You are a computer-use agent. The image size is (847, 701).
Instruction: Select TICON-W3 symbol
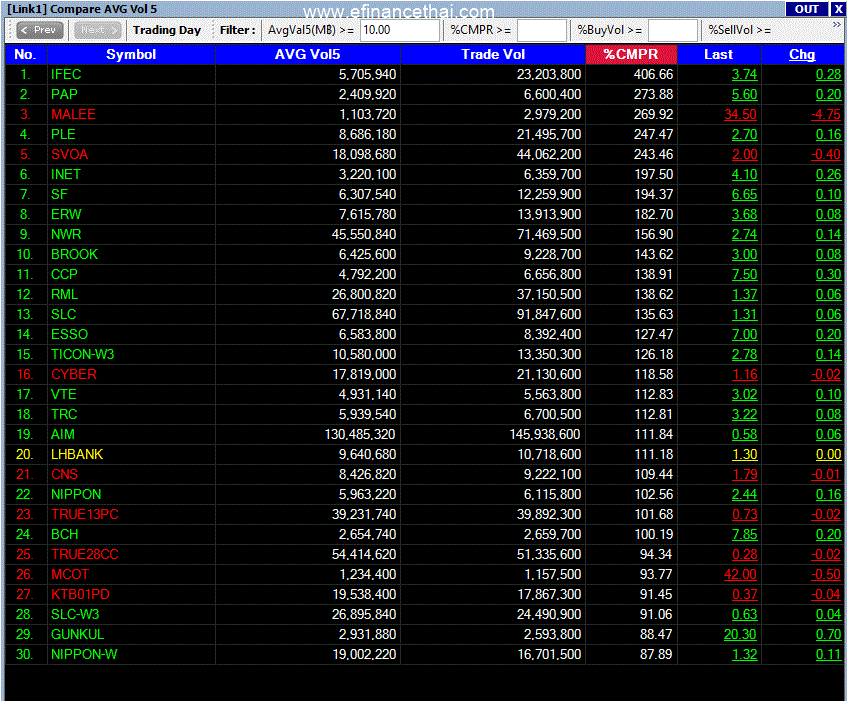click(83, 354)
